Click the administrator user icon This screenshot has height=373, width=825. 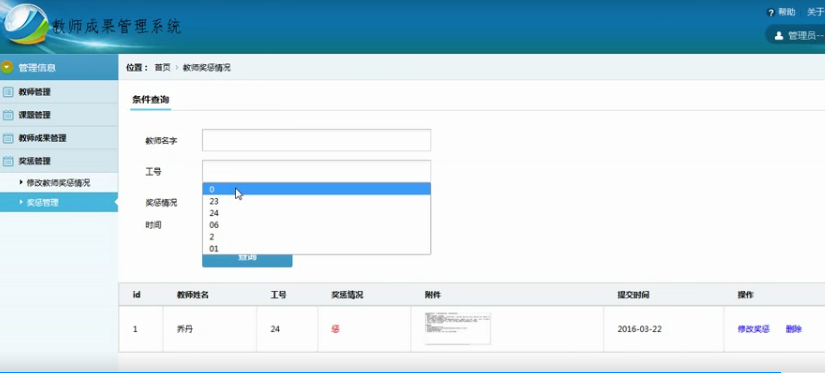(x=779, y=36)
